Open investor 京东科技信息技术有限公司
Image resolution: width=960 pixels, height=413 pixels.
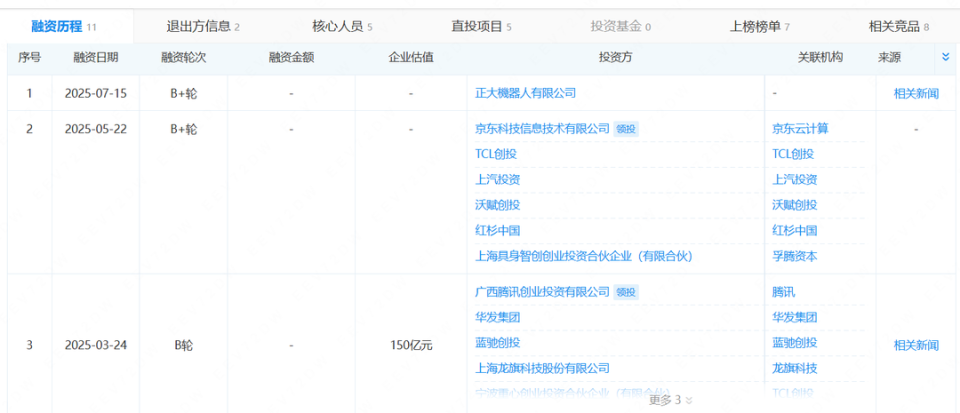coord(542,128)
